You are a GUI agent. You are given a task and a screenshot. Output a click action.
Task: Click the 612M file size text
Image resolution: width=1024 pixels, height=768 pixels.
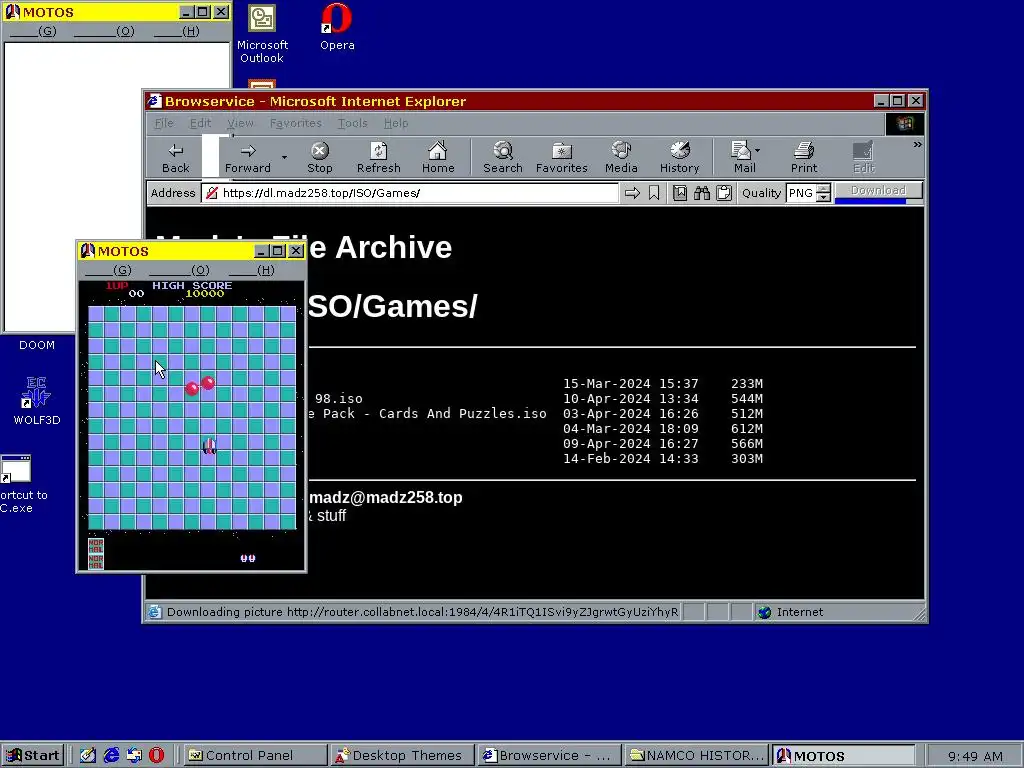[x=746, y=428]
